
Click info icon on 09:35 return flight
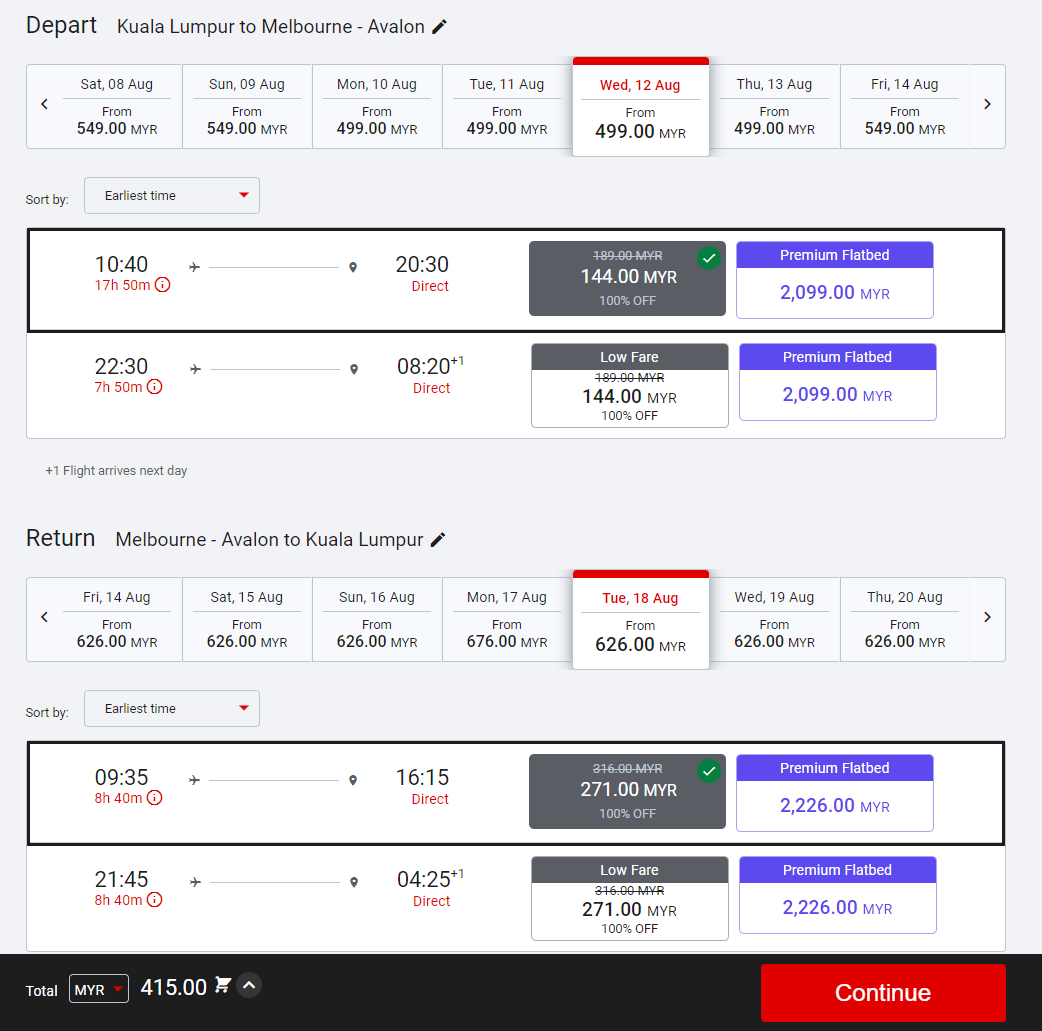point(155,798)
